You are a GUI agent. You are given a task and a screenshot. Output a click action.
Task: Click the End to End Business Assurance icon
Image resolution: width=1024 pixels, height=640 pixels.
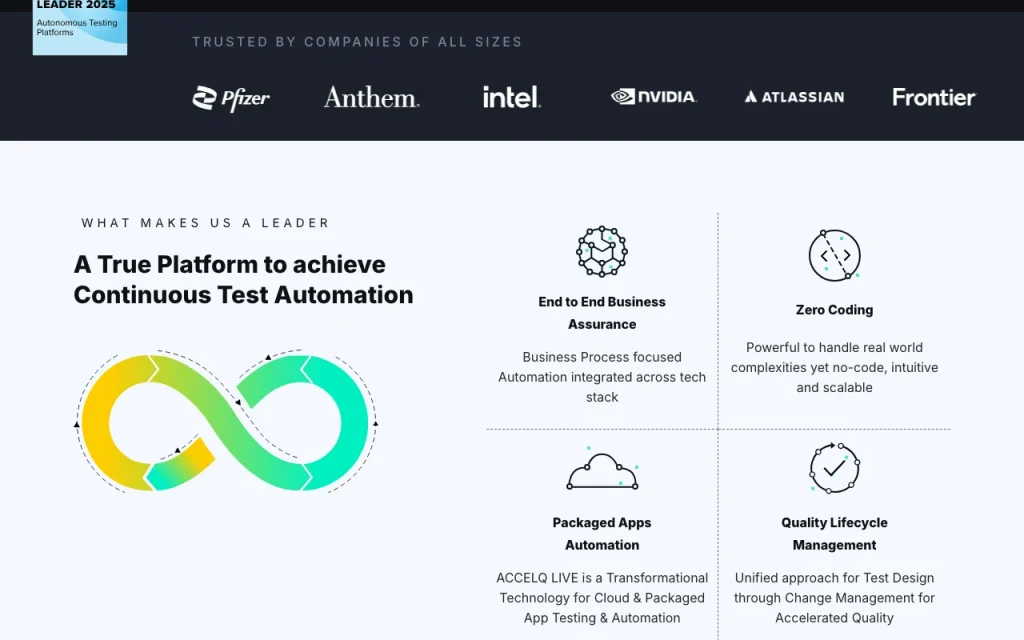coord(601,251)
